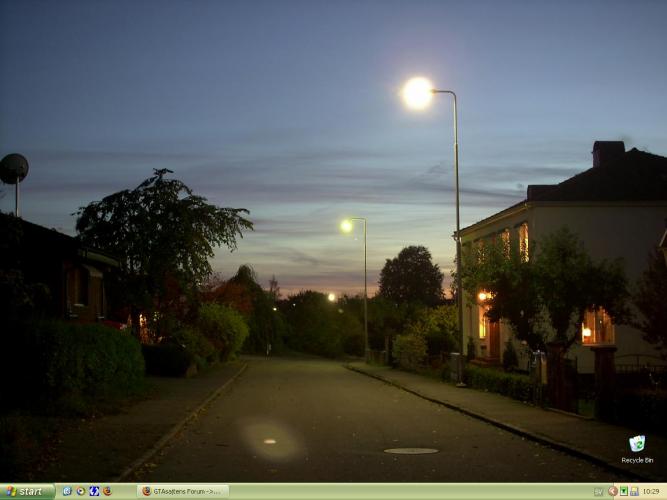The height and width of the screenshot is (500, 667).
Task: Expand hidden system tray icons arrow
Action: click(x=613, y=491)
